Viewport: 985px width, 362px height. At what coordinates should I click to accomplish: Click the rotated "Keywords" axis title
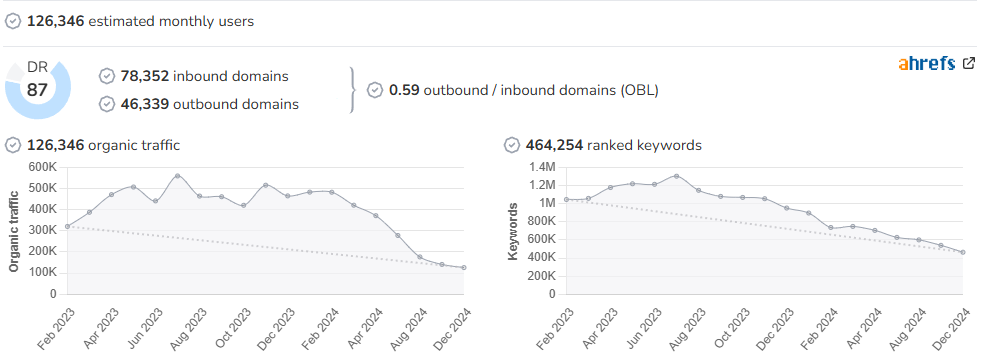[x=513, y=231]
